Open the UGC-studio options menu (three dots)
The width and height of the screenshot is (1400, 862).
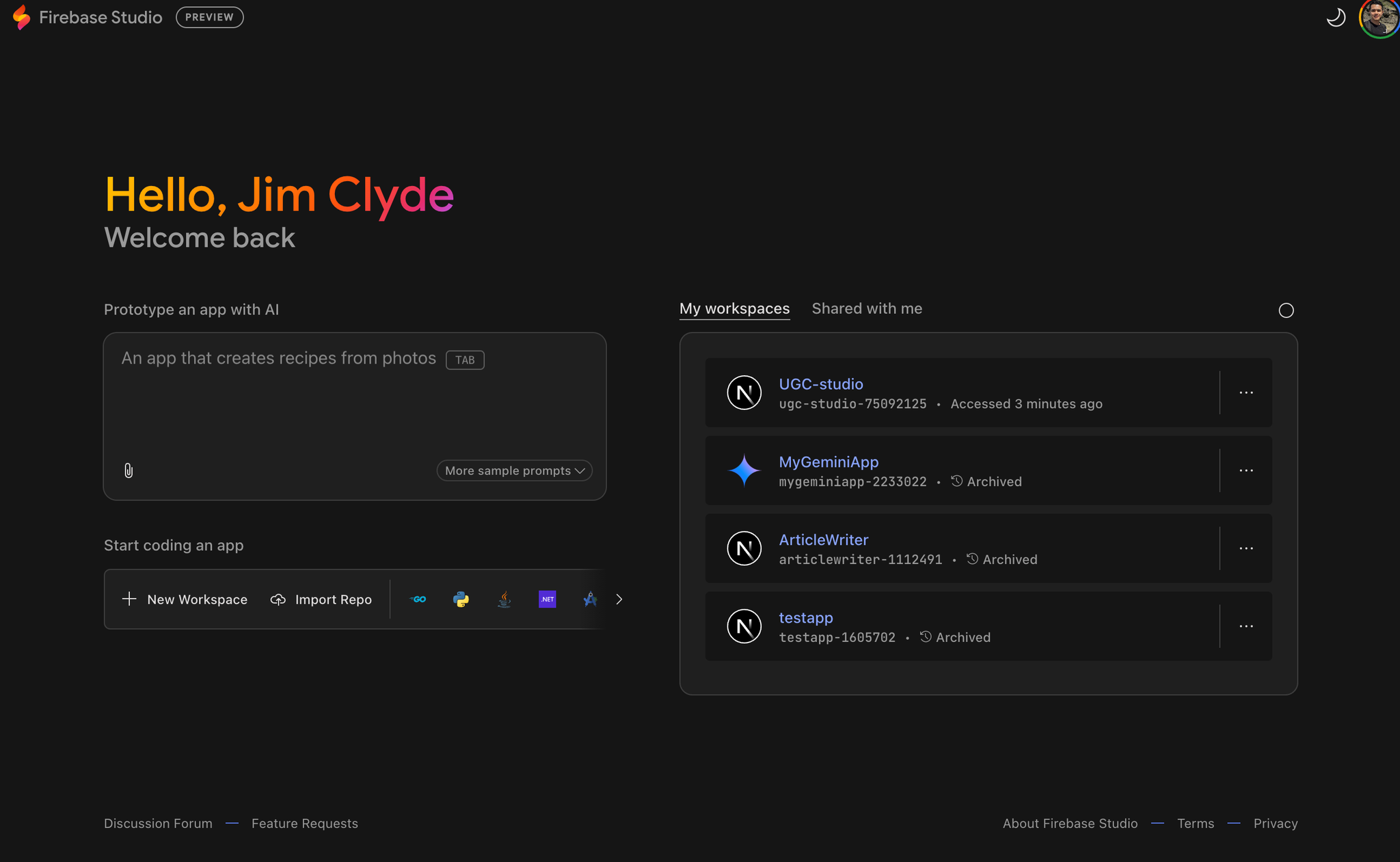(x=1246, y=392)
